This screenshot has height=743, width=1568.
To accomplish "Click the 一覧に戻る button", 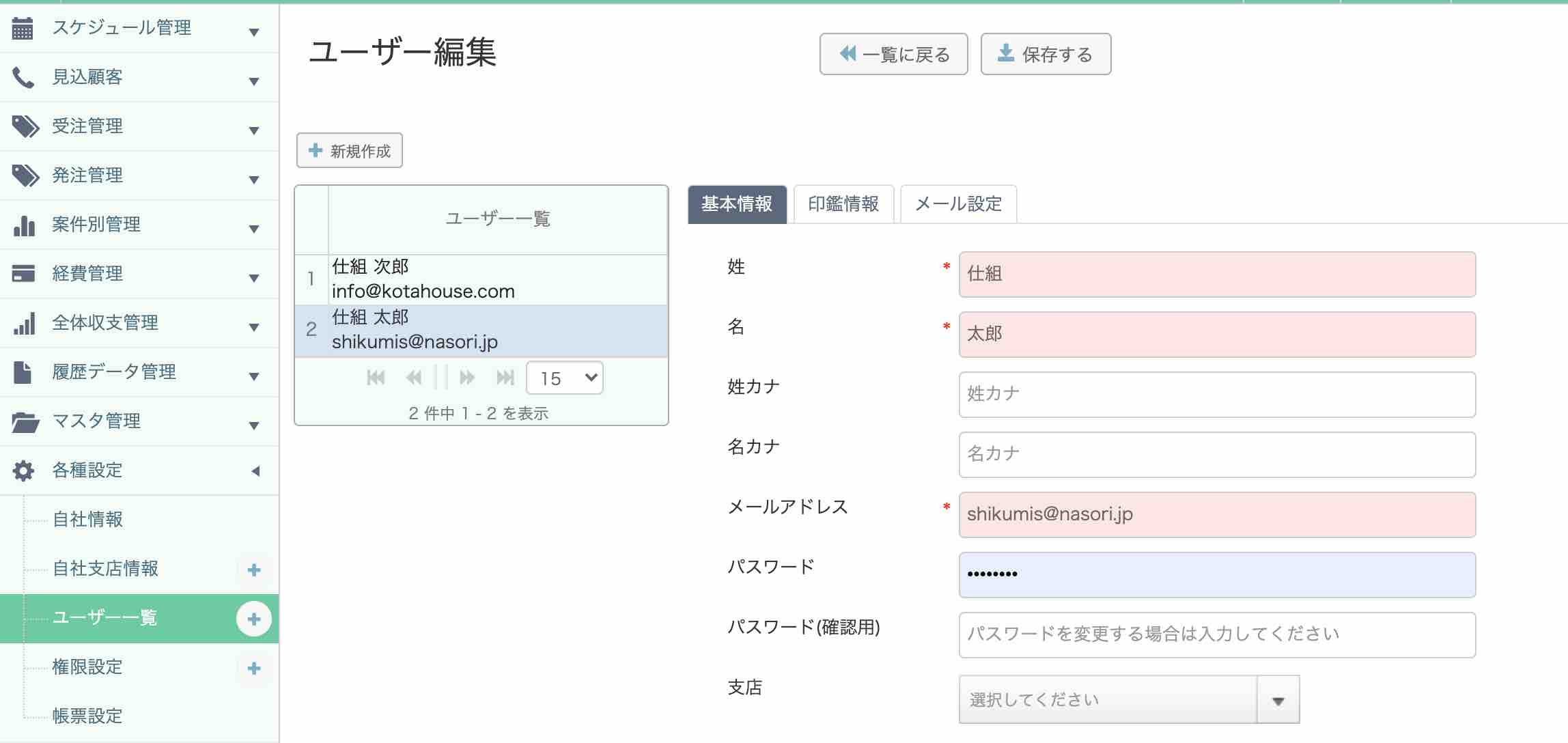I will (893, 54).
